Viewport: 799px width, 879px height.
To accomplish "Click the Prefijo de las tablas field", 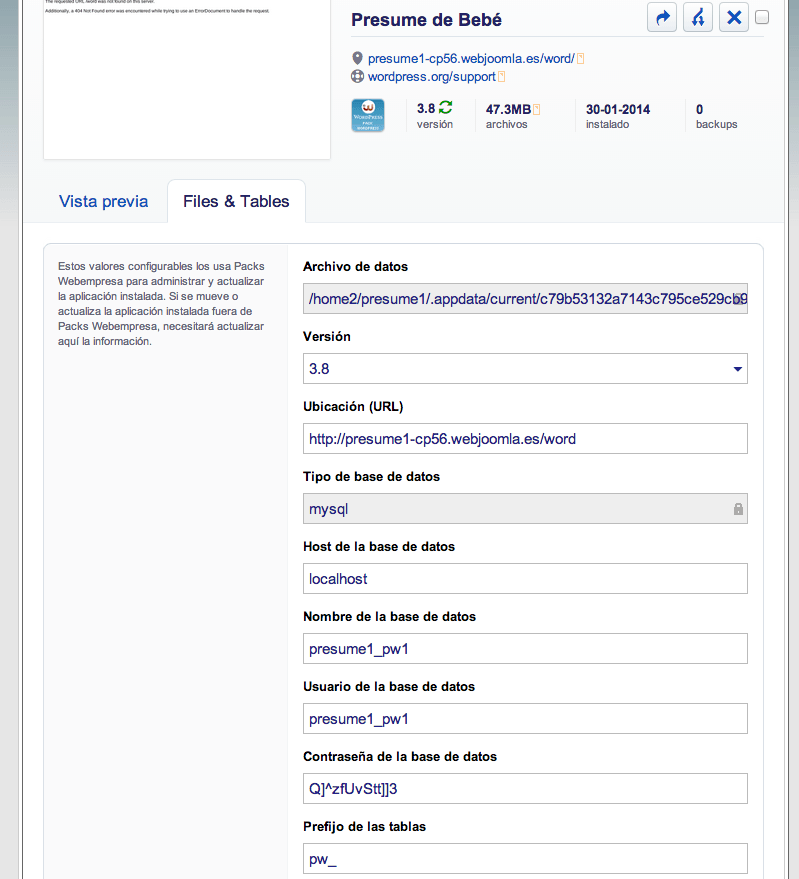I will pyautogui.click(x=525, y=858).
